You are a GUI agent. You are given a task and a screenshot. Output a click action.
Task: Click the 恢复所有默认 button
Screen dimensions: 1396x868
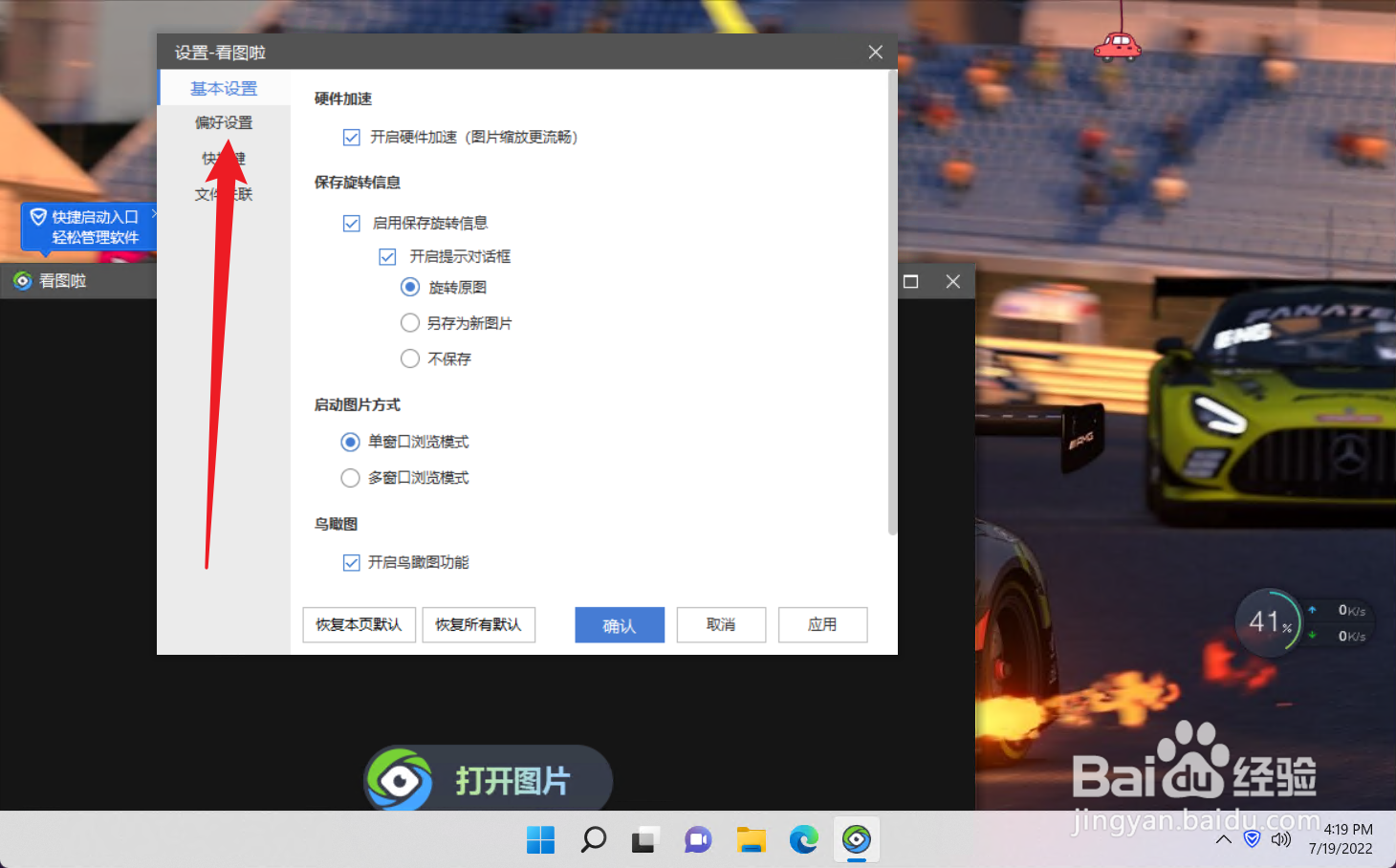(479, 624)
